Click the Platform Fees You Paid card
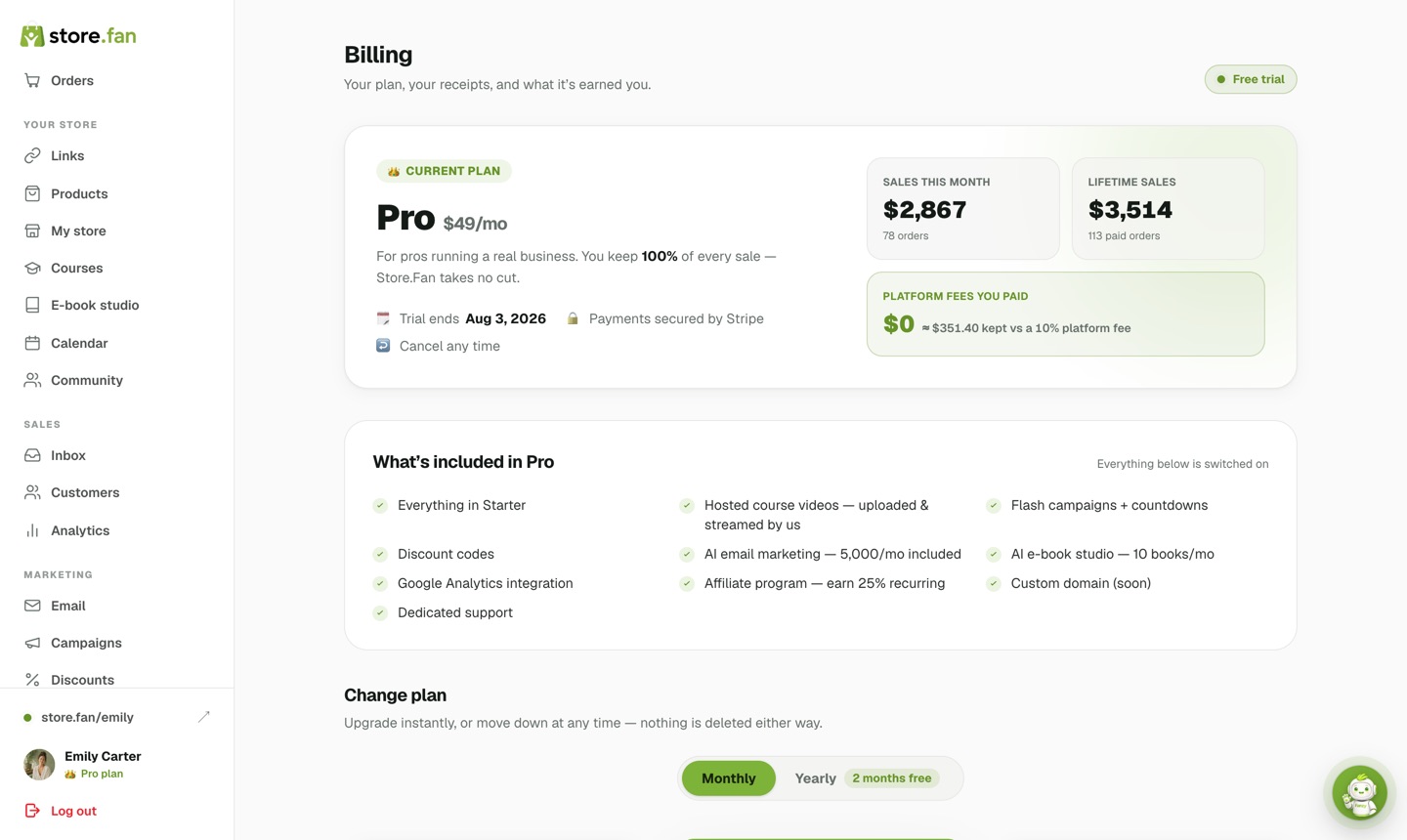Viewport: 1407px width, 840px height. (x=1066, y=315)
